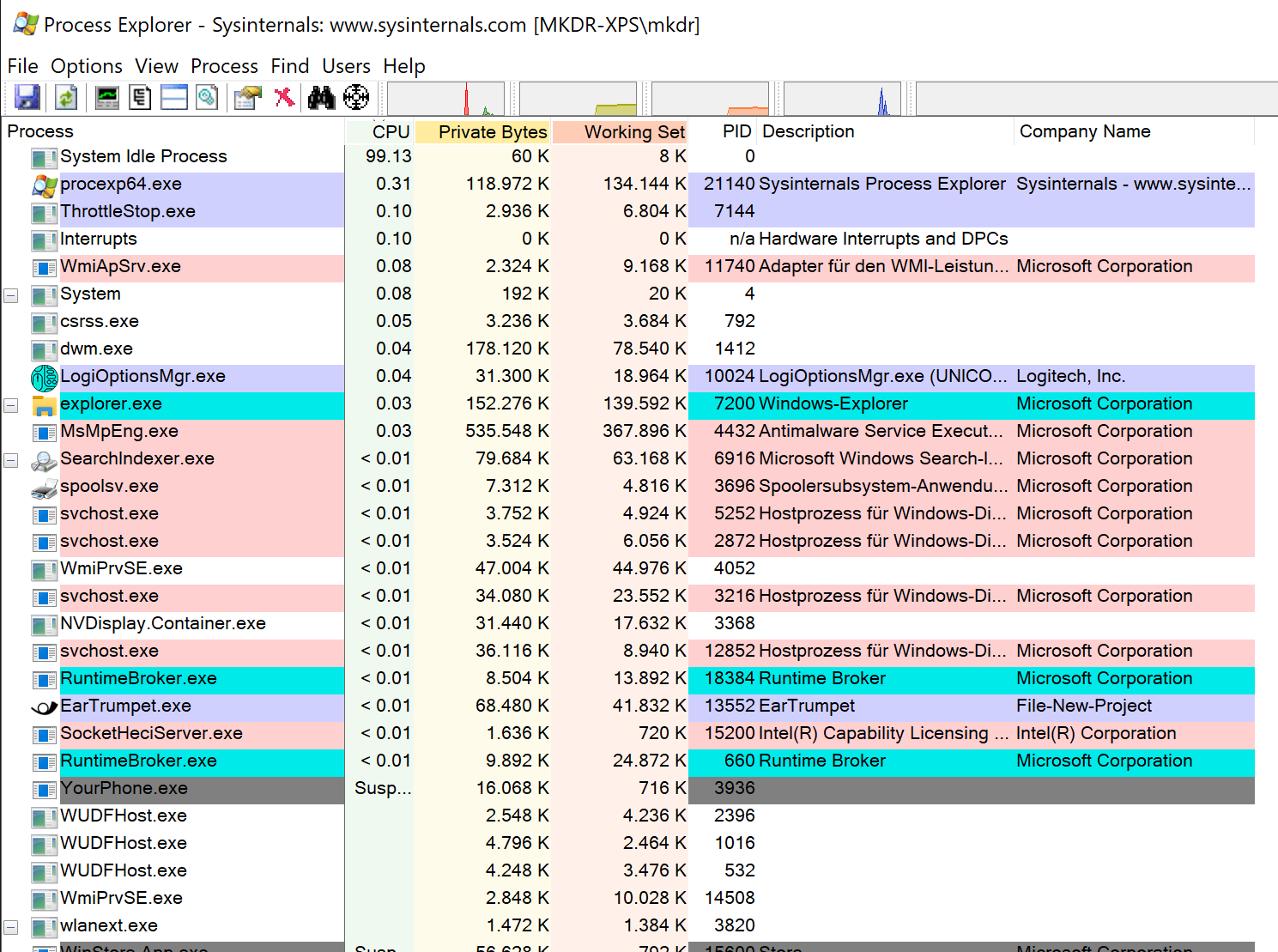This screenshot has height=952, width=1278.
Task: Click the Save toolbar icon
Action: pos(27,97)
